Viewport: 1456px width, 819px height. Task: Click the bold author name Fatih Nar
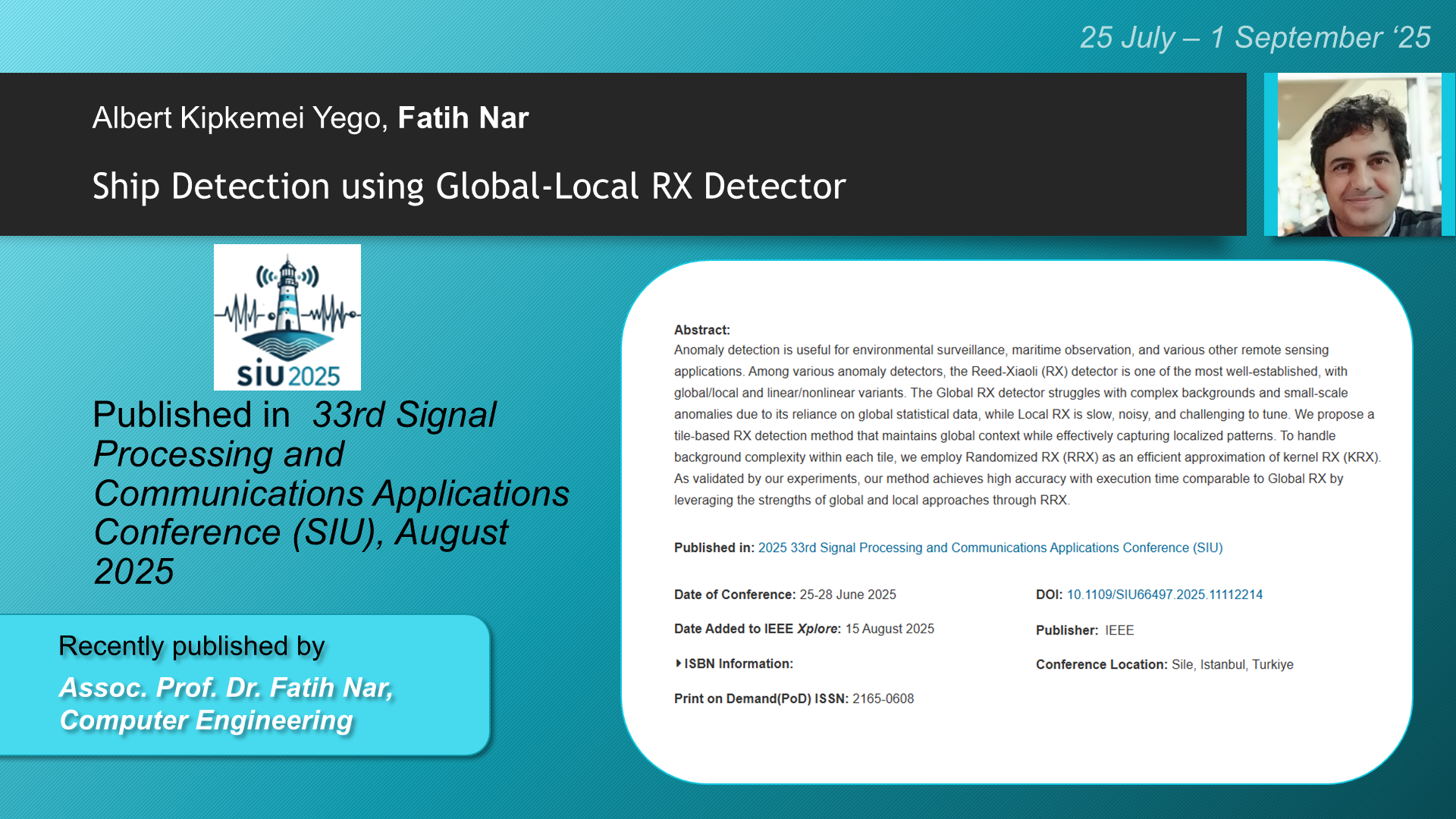coord(463,118)
